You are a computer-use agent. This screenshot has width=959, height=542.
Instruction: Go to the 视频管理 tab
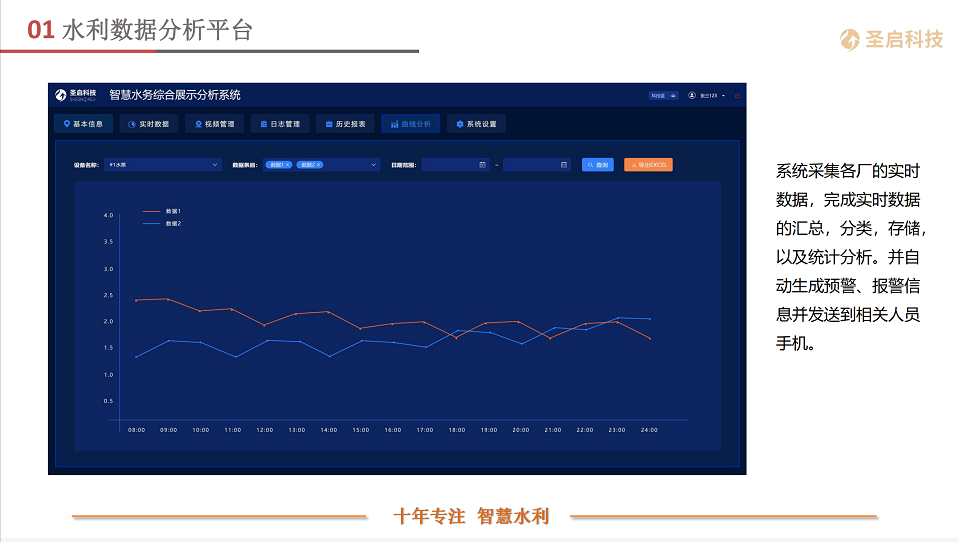click(x=214, y=124)
